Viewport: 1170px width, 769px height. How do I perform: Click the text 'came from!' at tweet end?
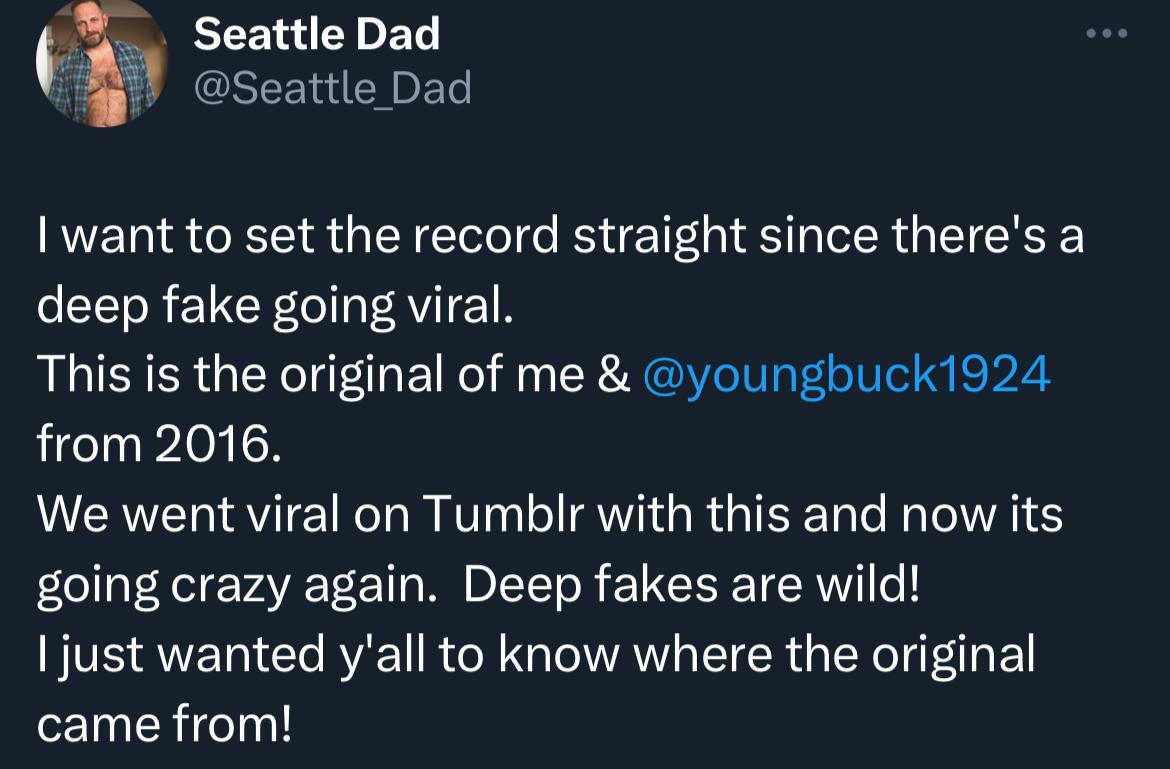pos(165,722)
